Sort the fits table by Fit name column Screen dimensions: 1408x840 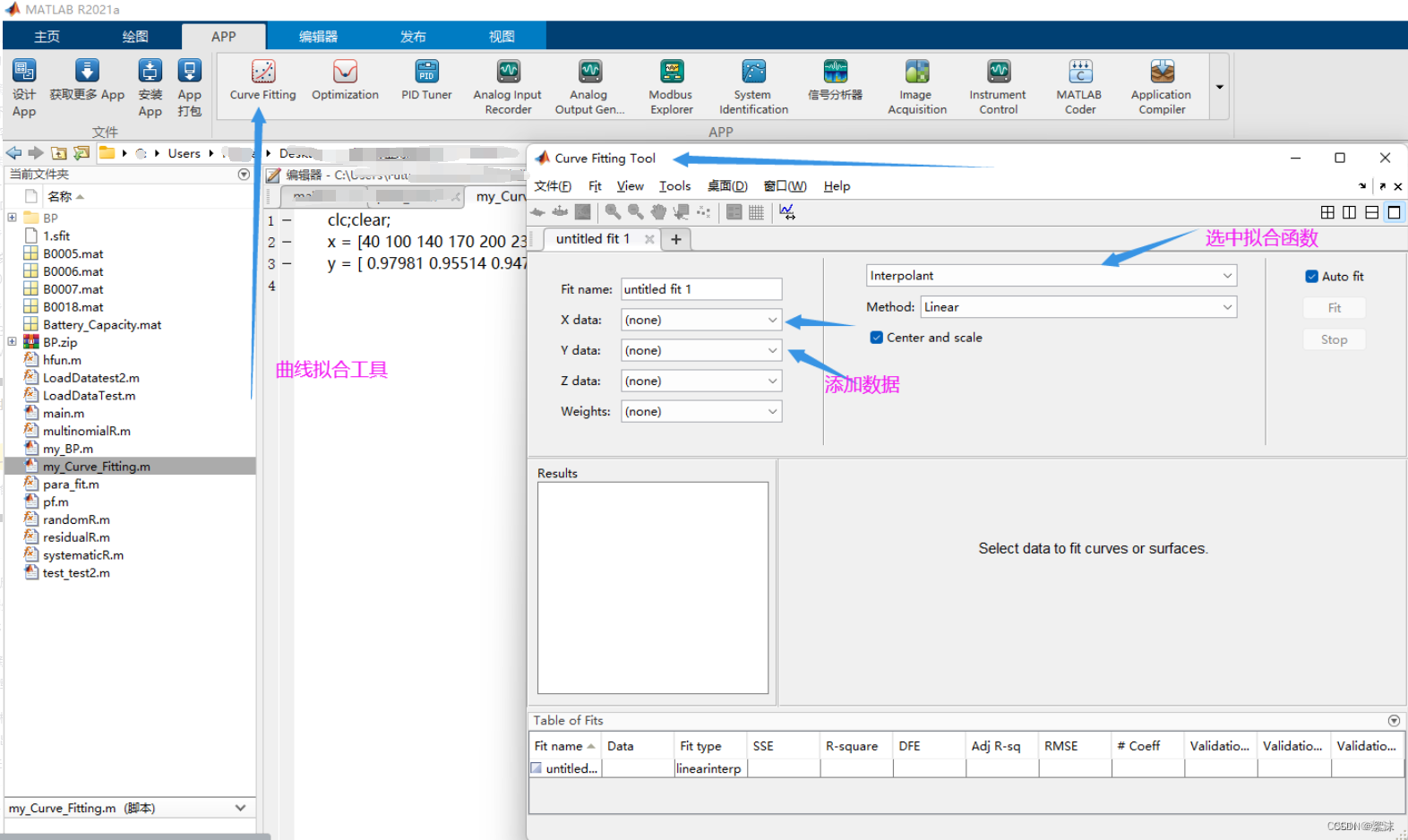tap(565, 746)
